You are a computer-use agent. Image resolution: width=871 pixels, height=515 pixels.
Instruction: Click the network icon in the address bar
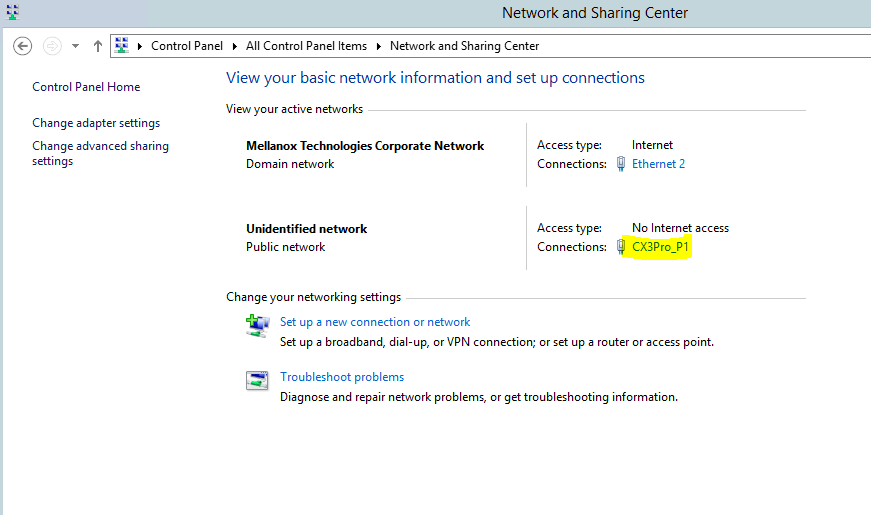click(x=122, y=46)
